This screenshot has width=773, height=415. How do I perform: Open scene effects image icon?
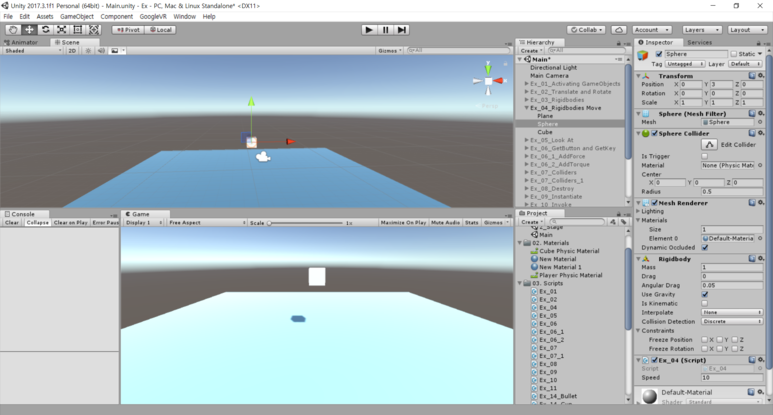(x=115, y=51)
